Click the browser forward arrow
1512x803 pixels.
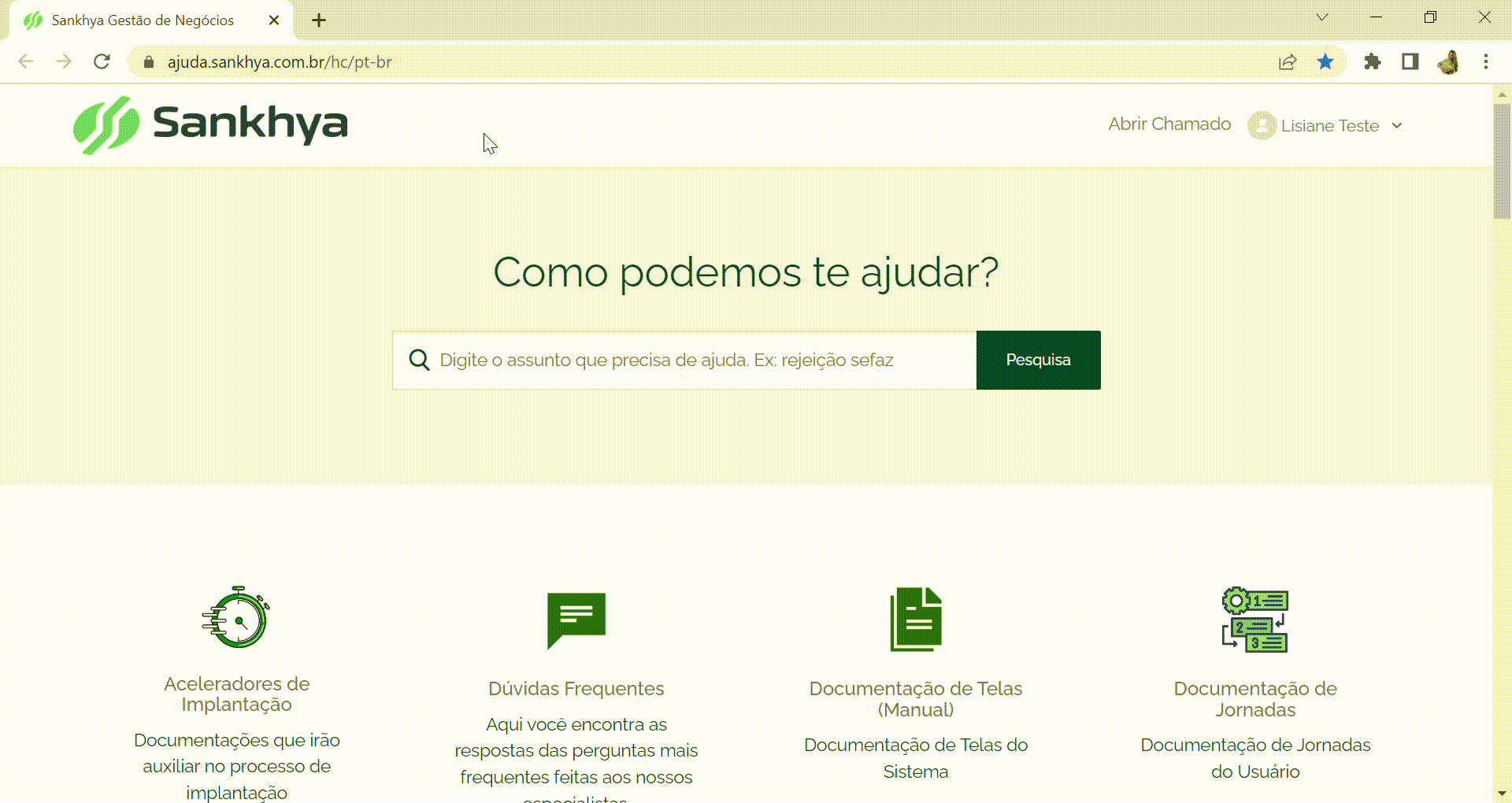(64, 61)
